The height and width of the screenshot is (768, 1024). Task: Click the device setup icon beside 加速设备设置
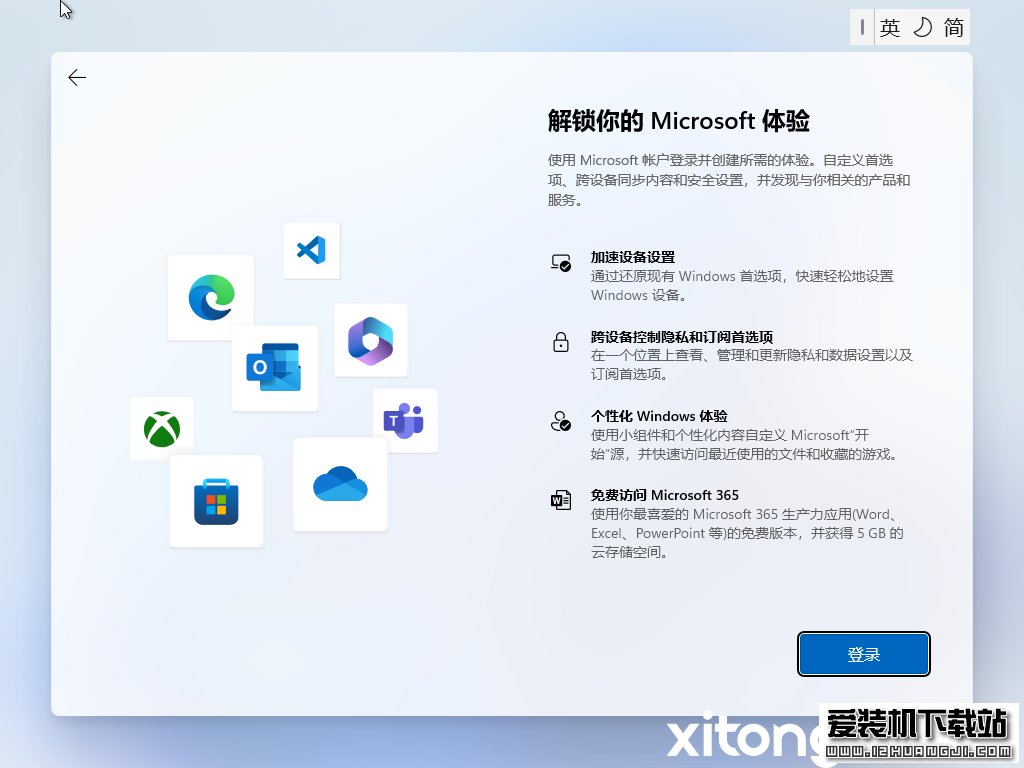[561, 263]
